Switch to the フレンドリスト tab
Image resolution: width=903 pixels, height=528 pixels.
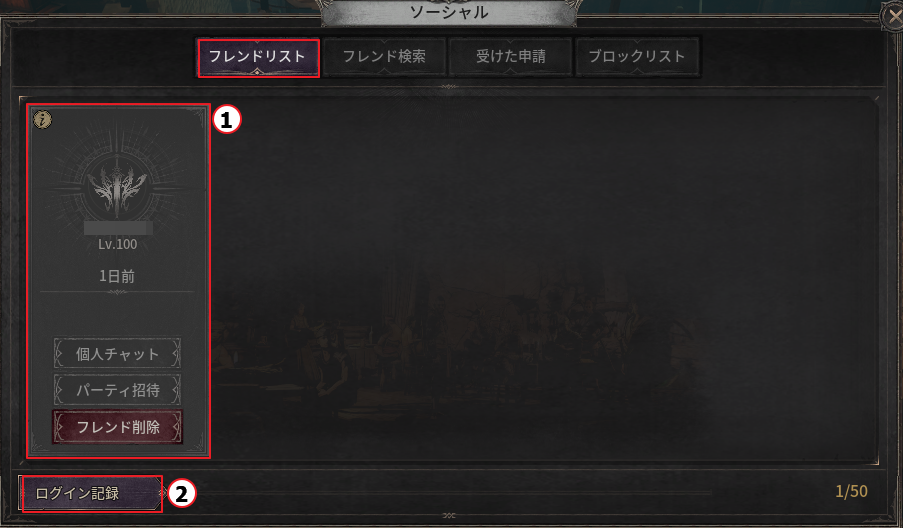(257, 57)
